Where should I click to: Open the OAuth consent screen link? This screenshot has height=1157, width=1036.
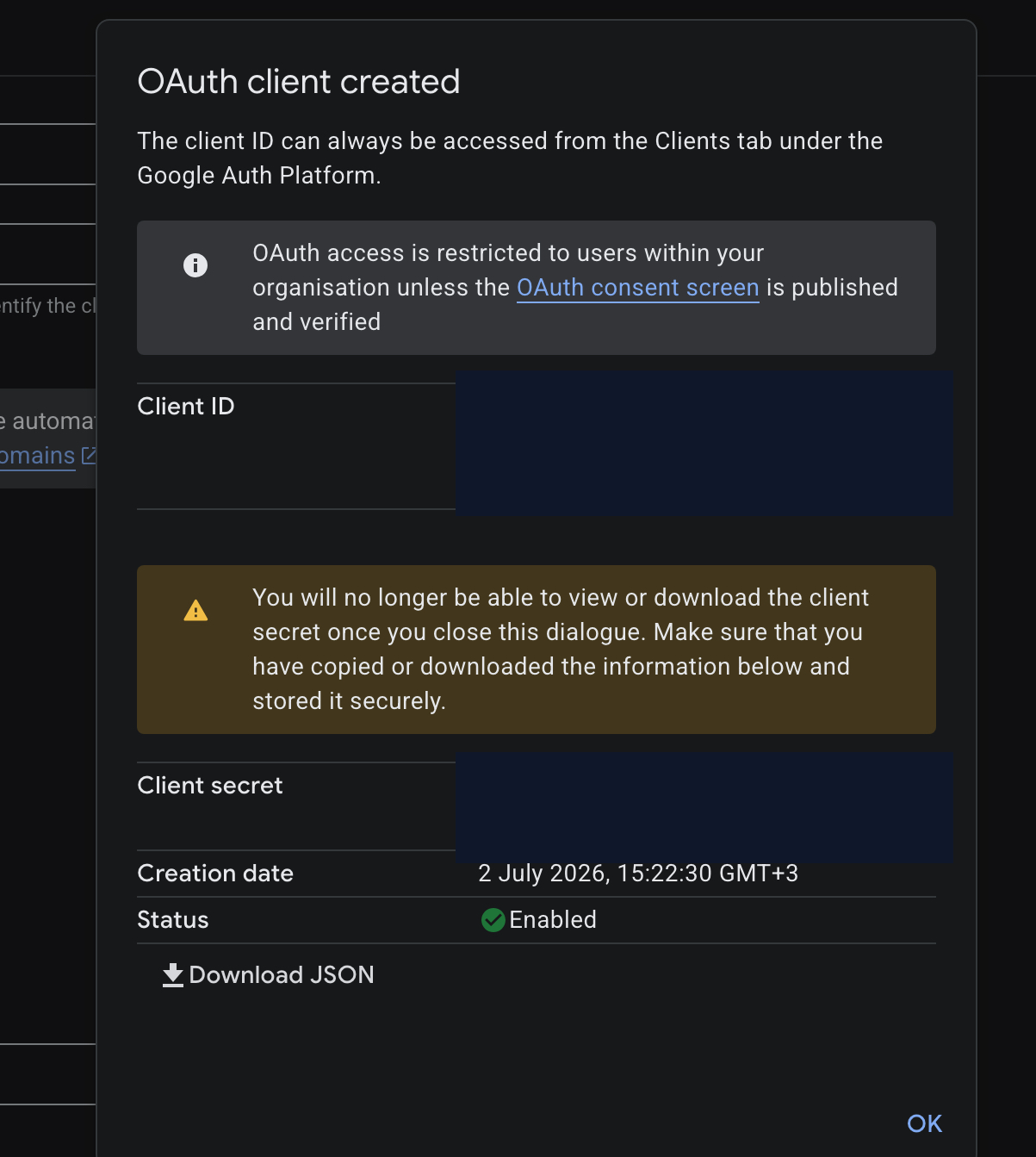coord(637,288)
